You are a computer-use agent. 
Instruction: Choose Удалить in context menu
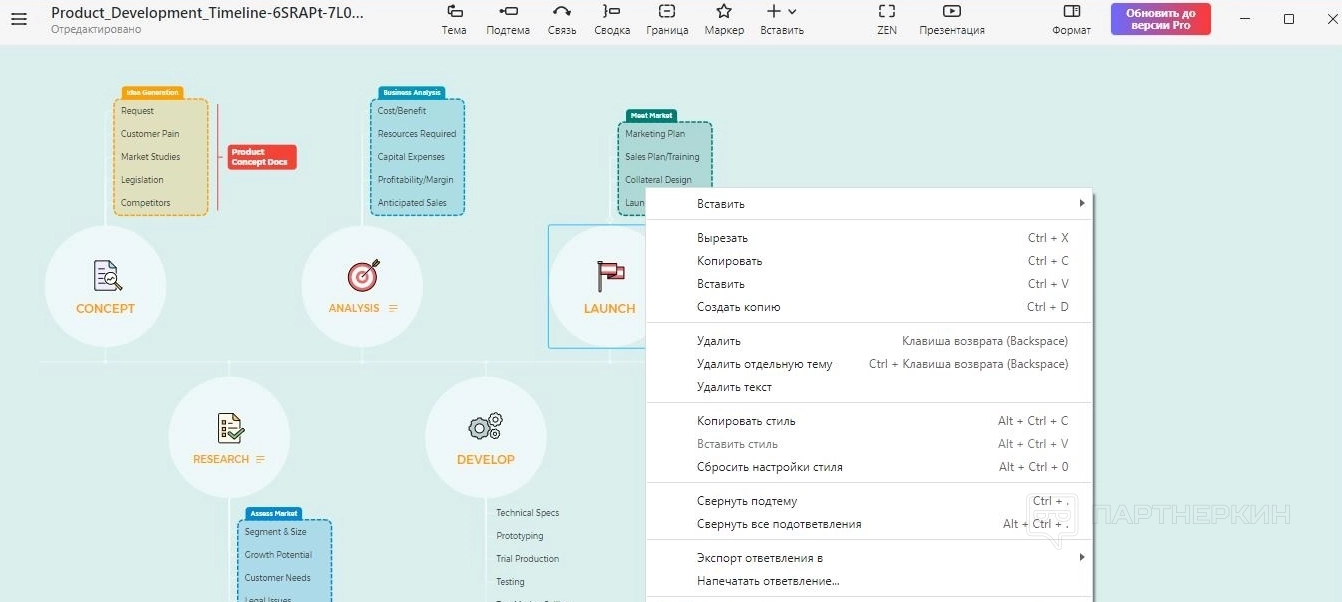tap(870, 341)
